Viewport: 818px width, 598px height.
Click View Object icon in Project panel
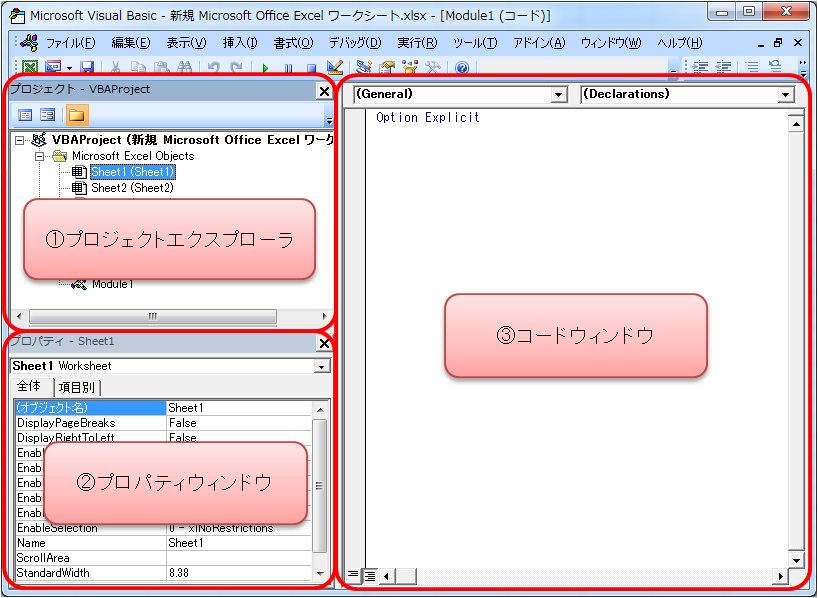point(48,115)
